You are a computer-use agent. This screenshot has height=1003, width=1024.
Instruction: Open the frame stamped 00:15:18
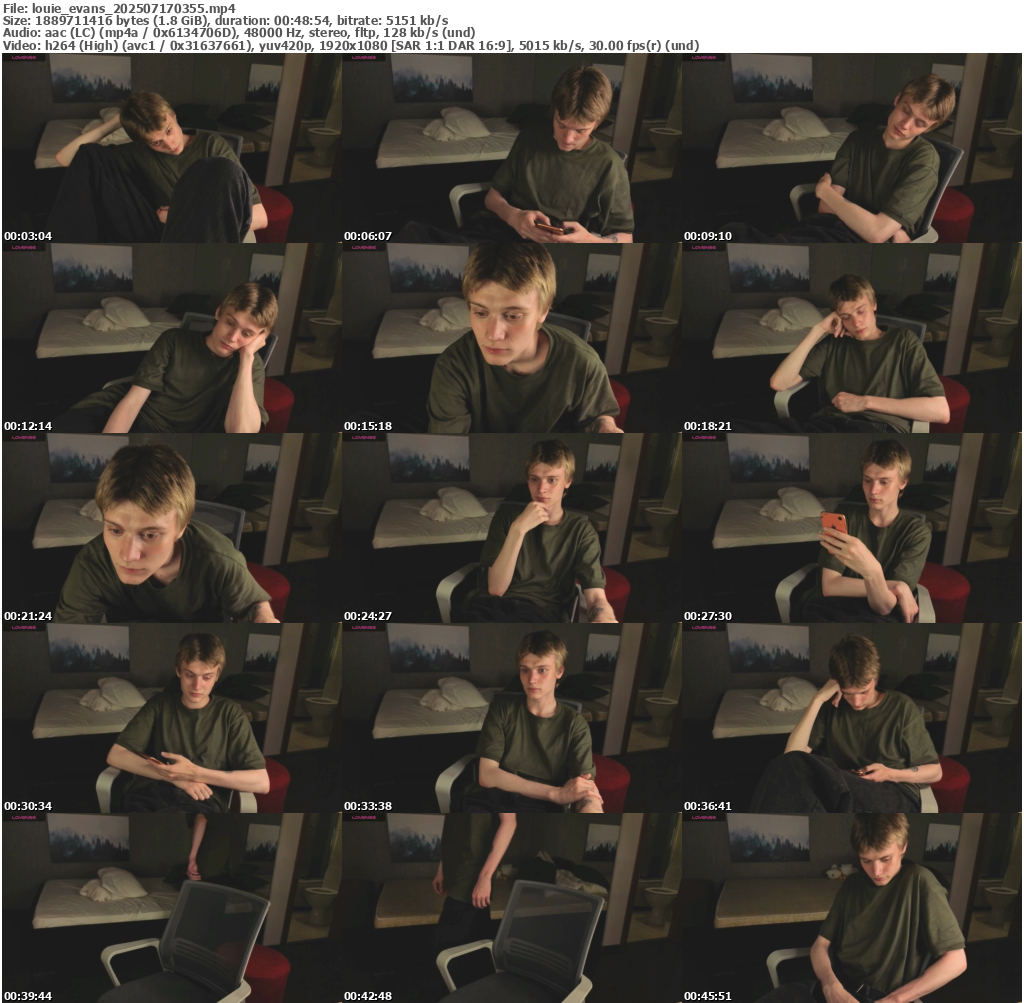point(511,338)
